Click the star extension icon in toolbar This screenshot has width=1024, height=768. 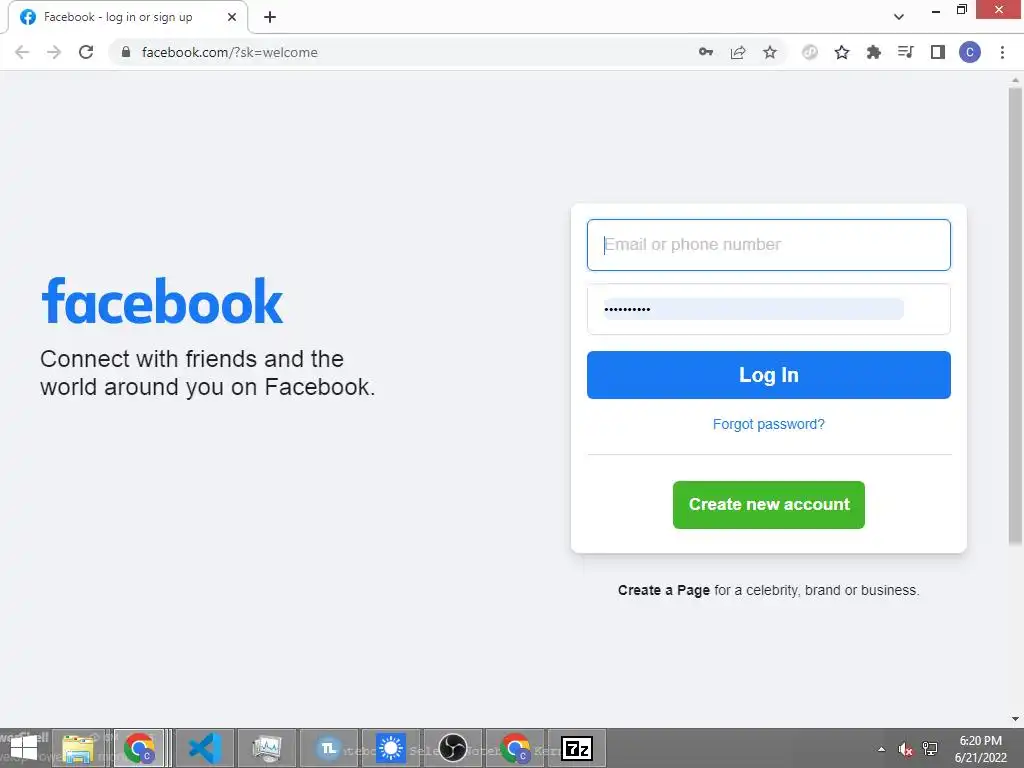842,52
